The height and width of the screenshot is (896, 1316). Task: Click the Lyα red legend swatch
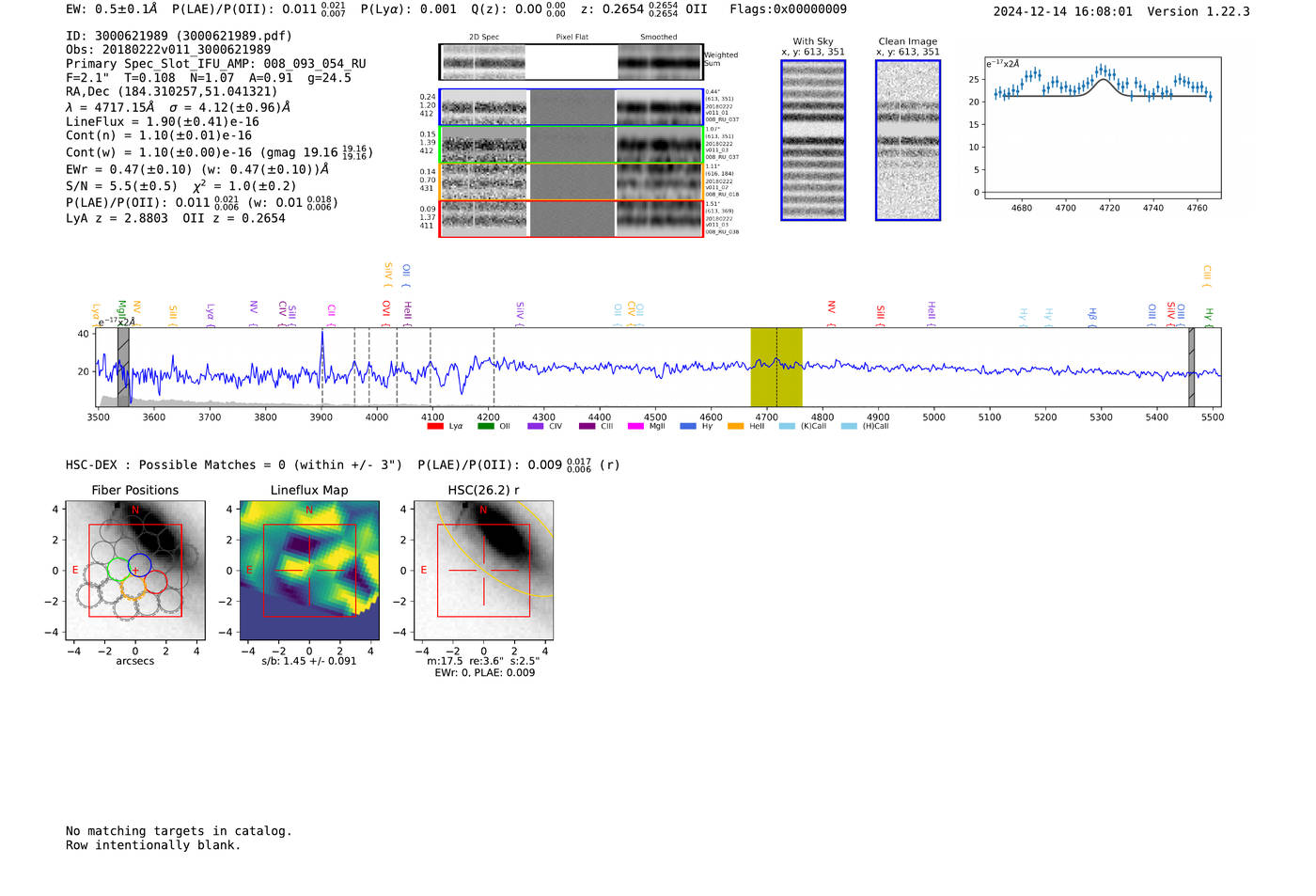(434, 426)
